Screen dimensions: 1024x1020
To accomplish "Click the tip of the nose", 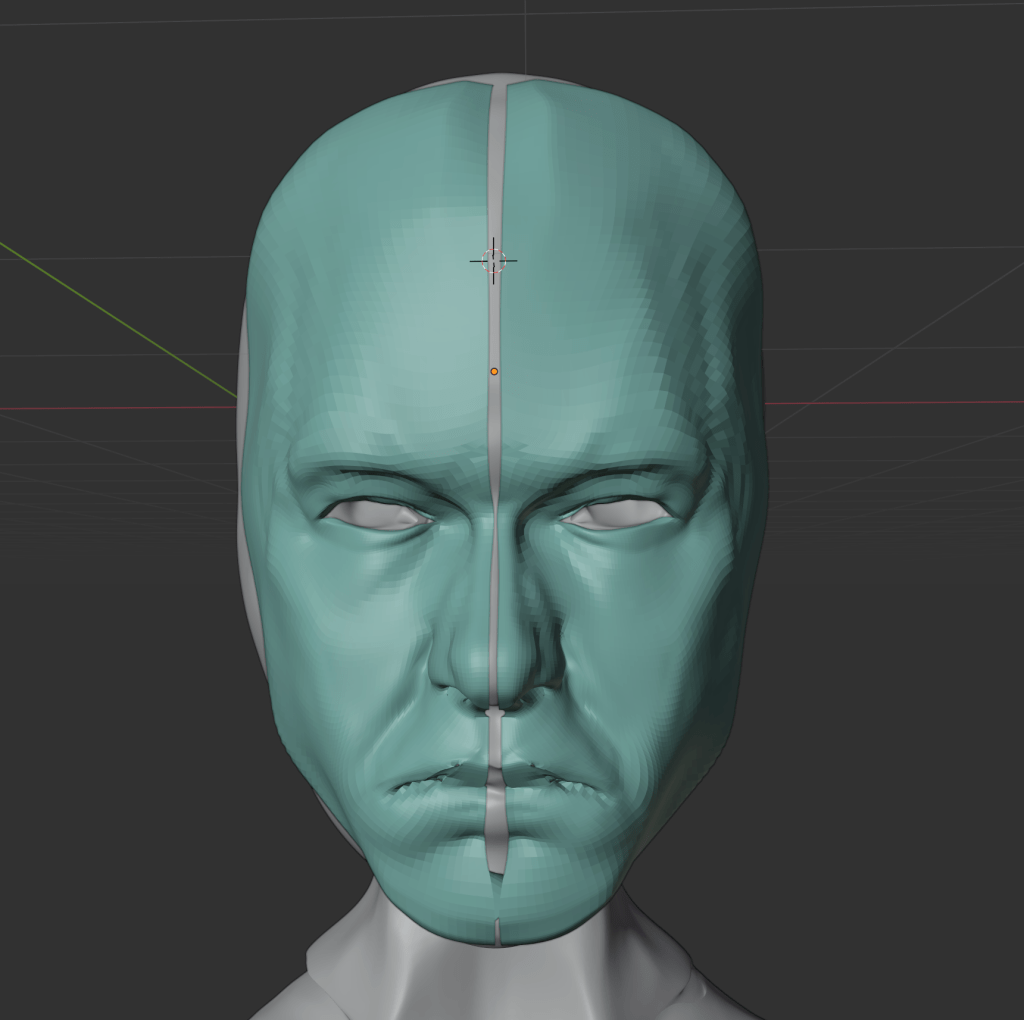I will click(x=496, y=680).
